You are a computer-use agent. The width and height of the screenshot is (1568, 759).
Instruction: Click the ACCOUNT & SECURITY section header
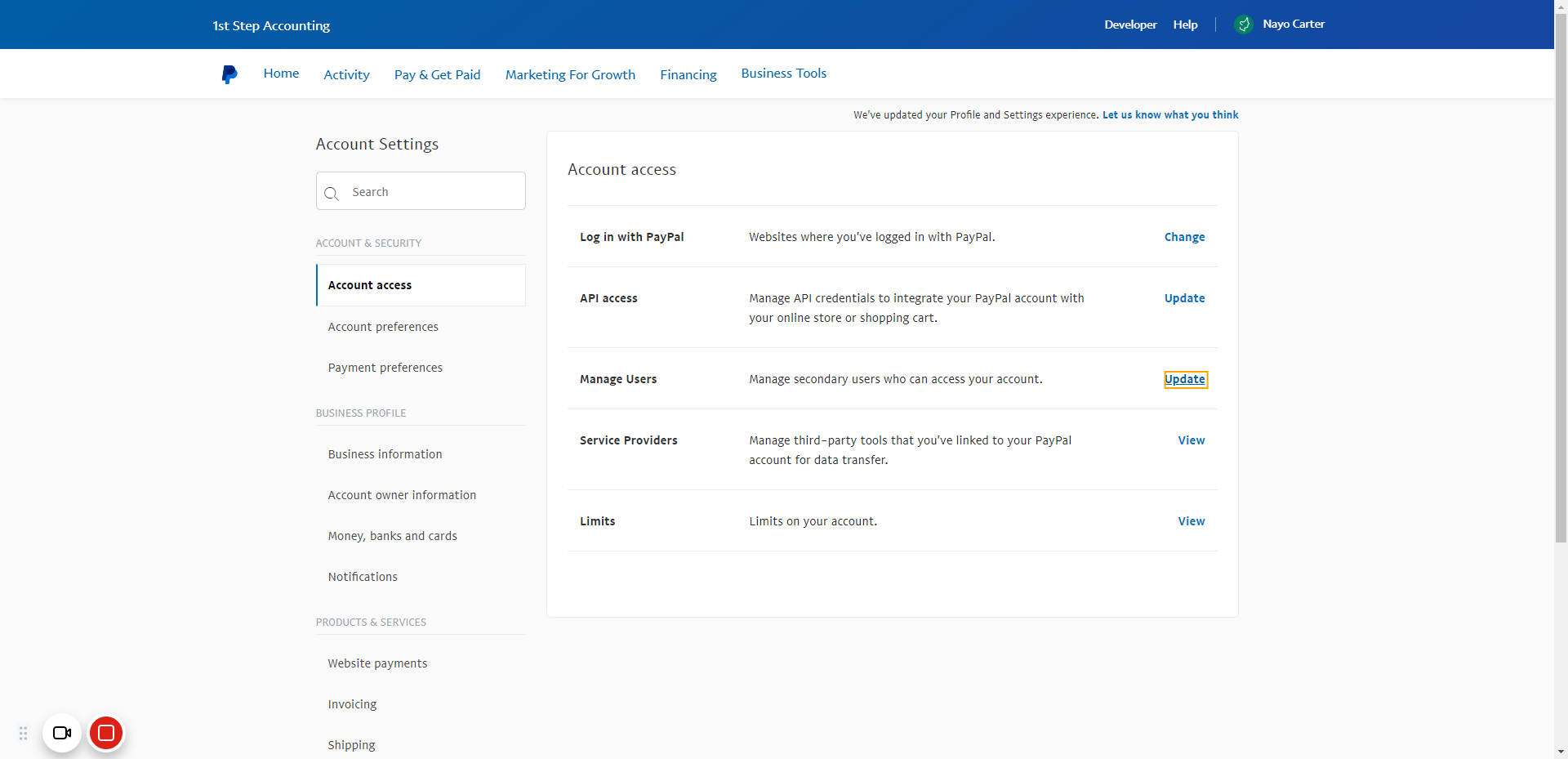(x=368, y=243)
